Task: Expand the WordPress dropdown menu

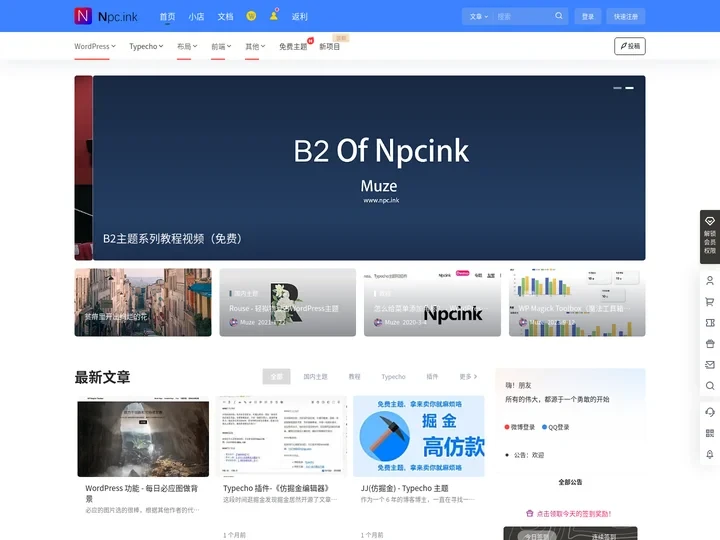Action: (95, 46)
